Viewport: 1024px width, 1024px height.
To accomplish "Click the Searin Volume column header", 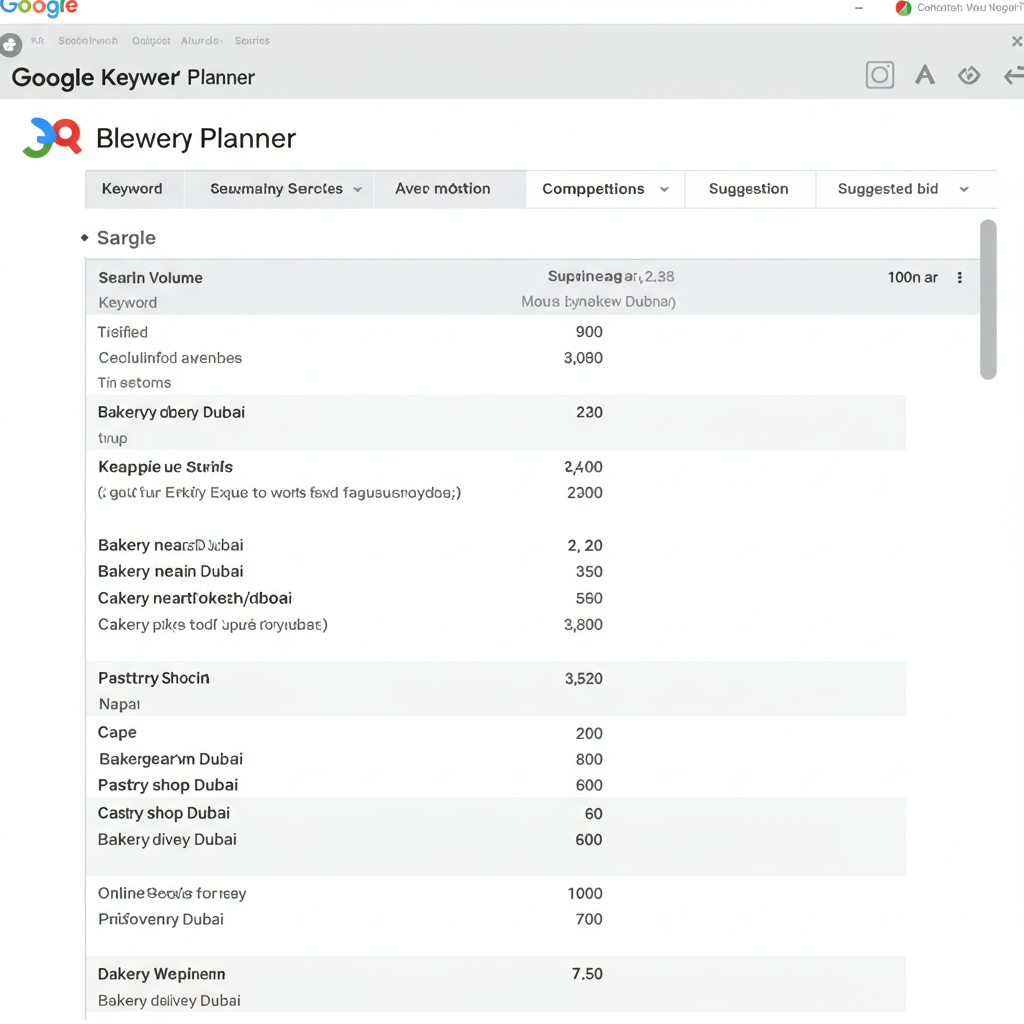I will [150, 278].
